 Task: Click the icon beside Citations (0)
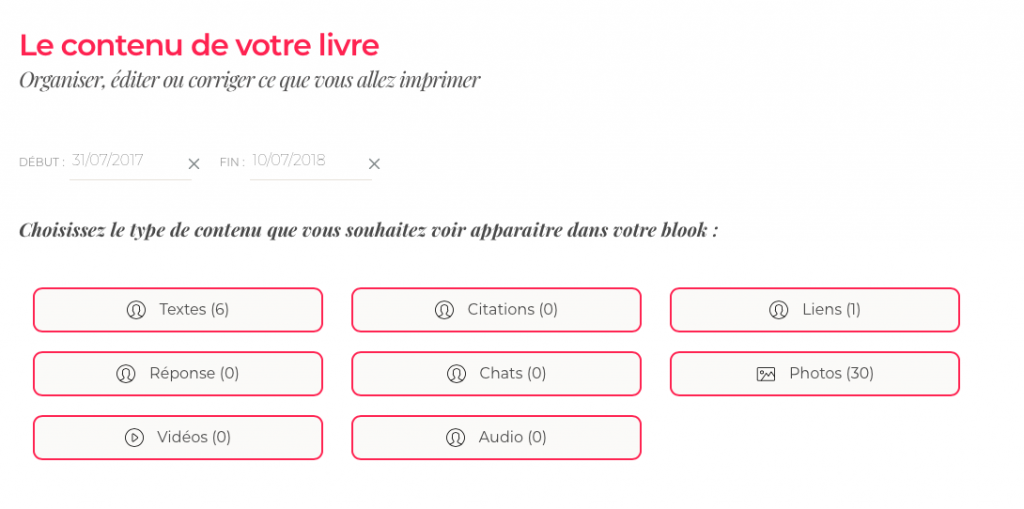(x=444, y=310)
